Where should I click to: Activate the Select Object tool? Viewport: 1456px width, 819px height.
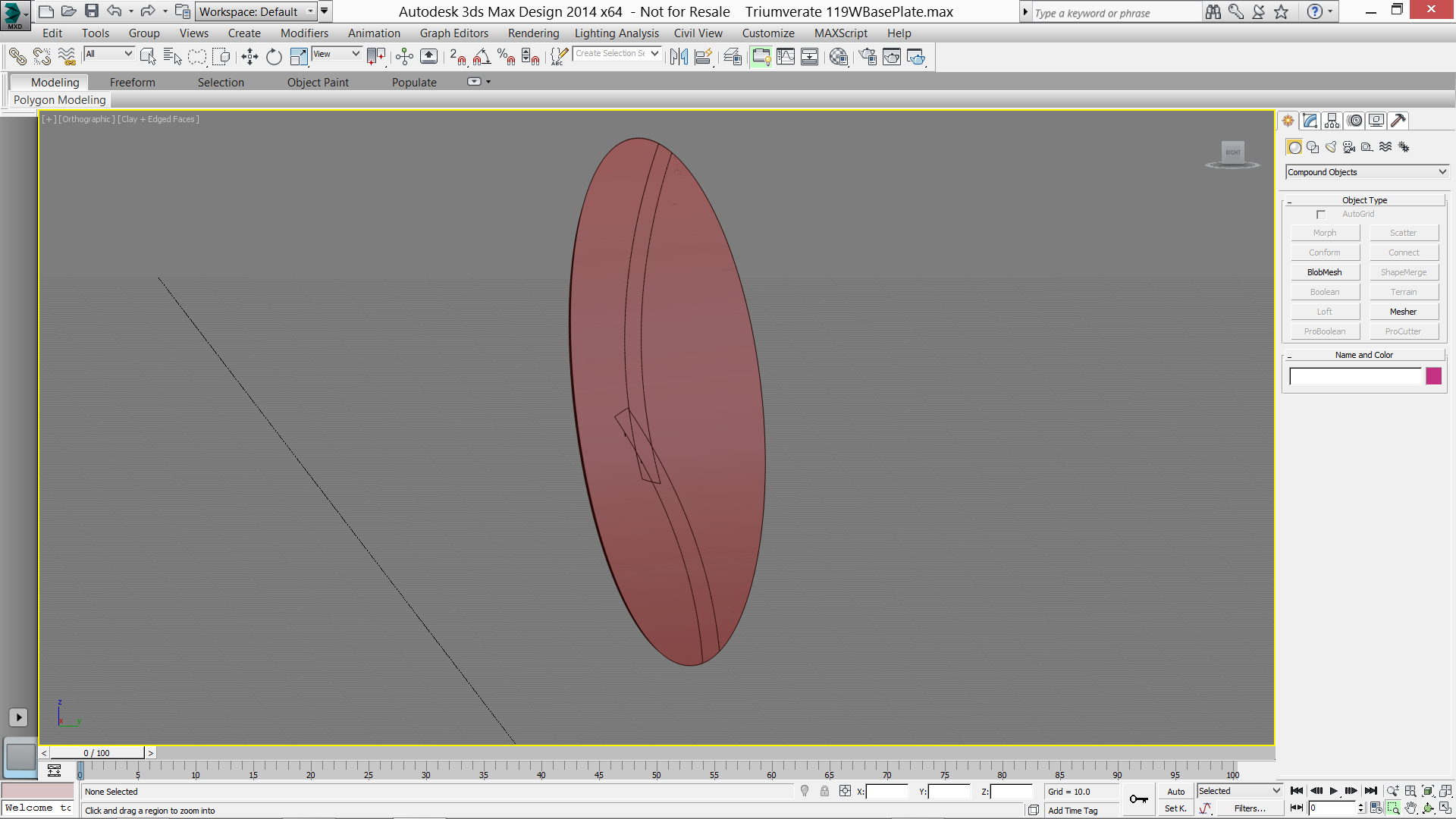click(x=148, y=56)
